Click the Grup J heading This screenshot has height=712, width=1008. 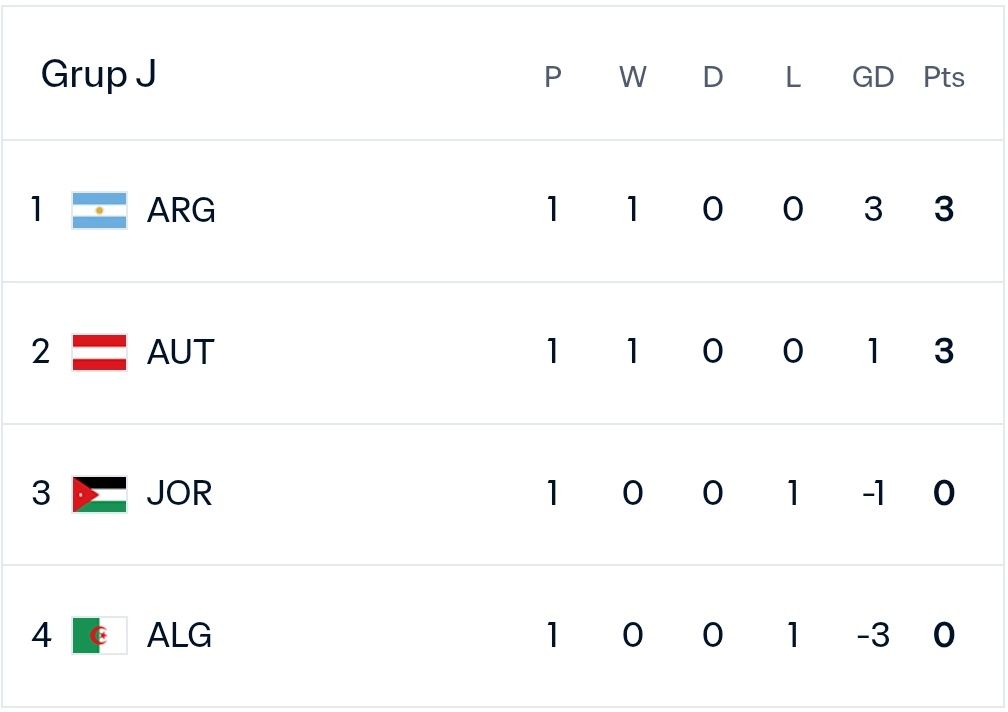click(x=98, y=75)
